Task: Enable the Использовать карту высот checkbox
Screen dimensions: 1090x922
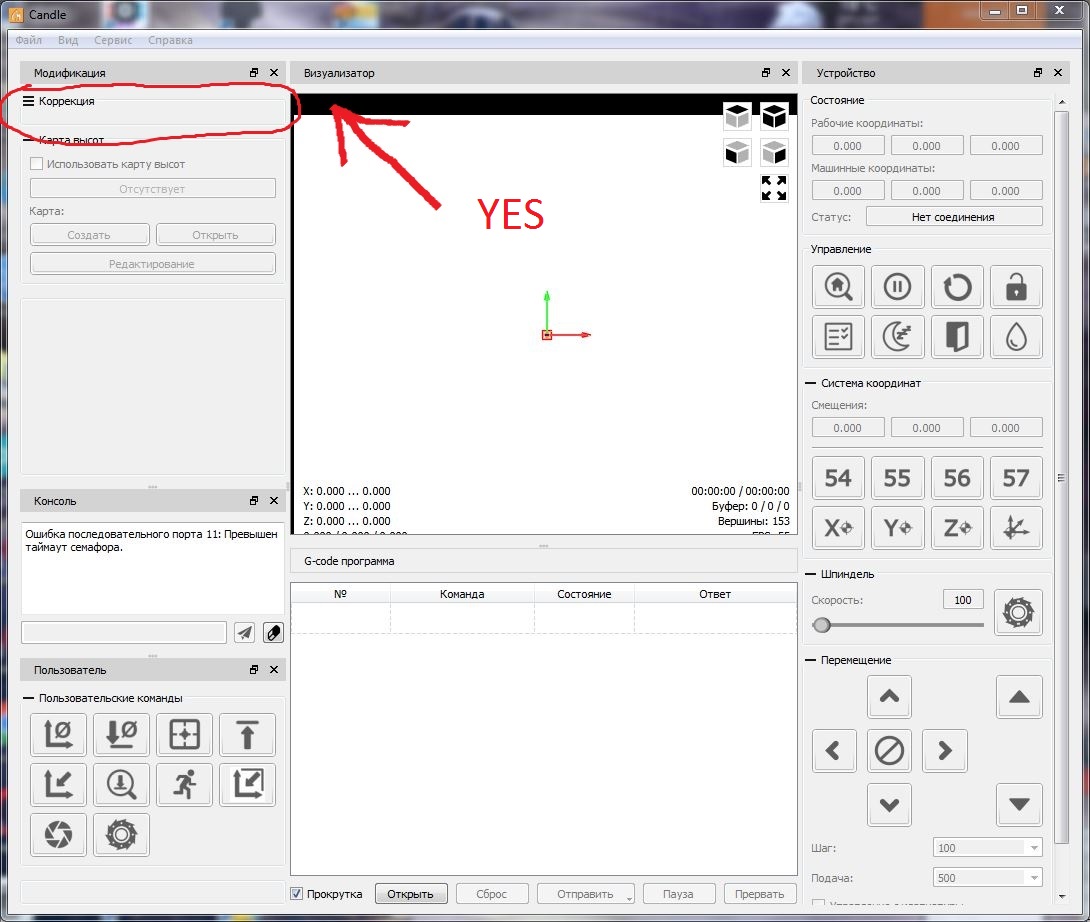Action: pos(37,164)
